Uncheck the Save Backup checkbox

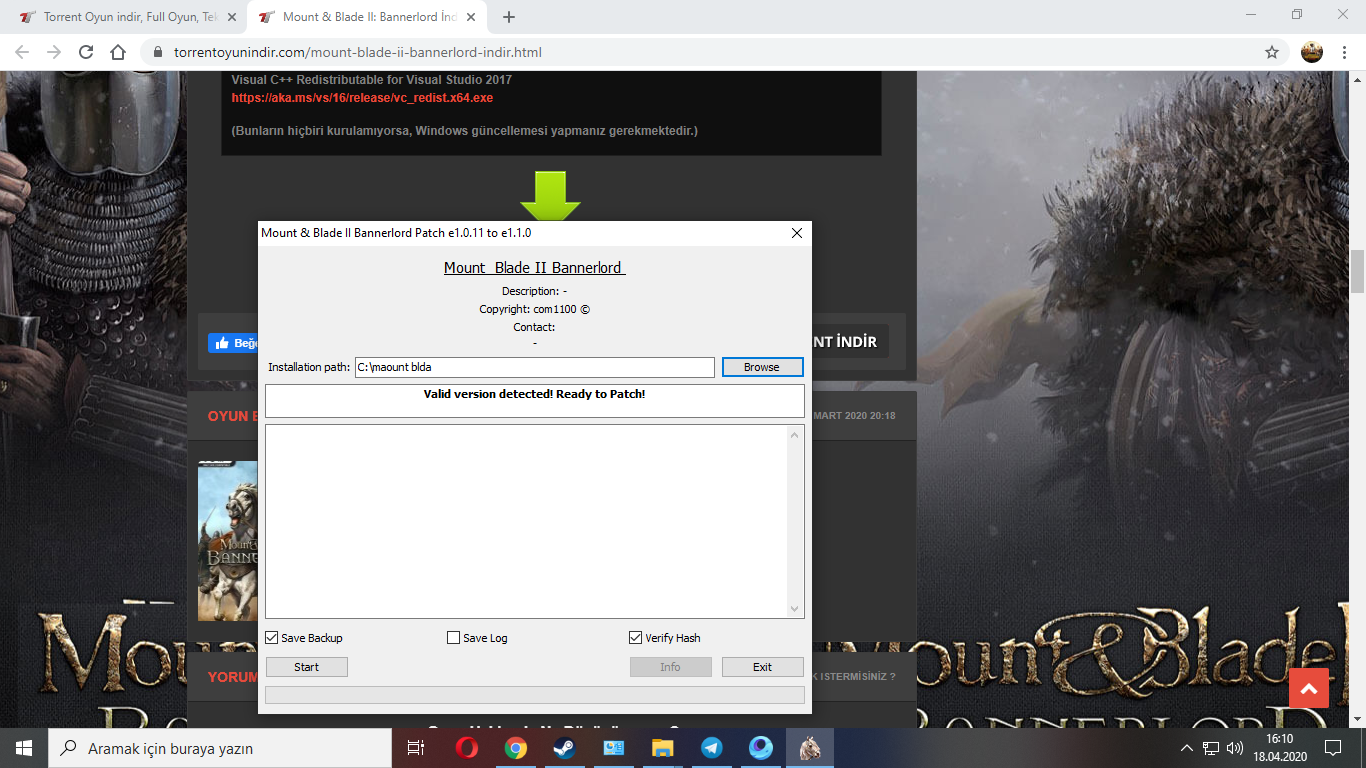(x=272, y=638)
